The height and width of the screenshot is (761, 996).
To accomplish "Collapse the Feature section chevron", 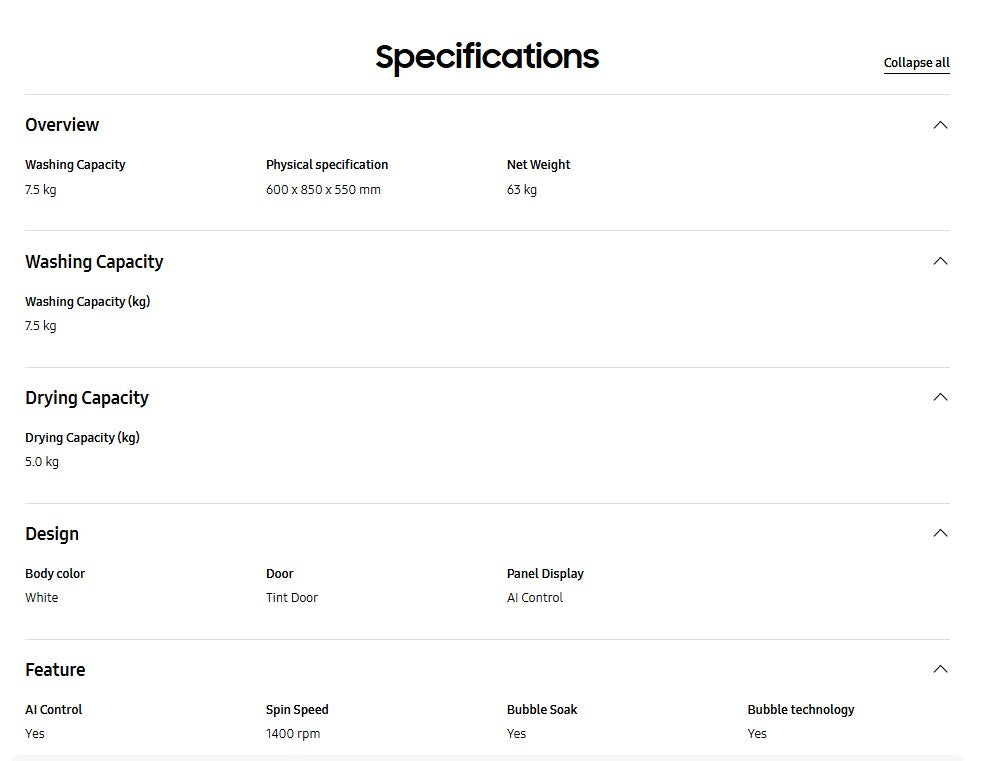I will pos(939,669).
